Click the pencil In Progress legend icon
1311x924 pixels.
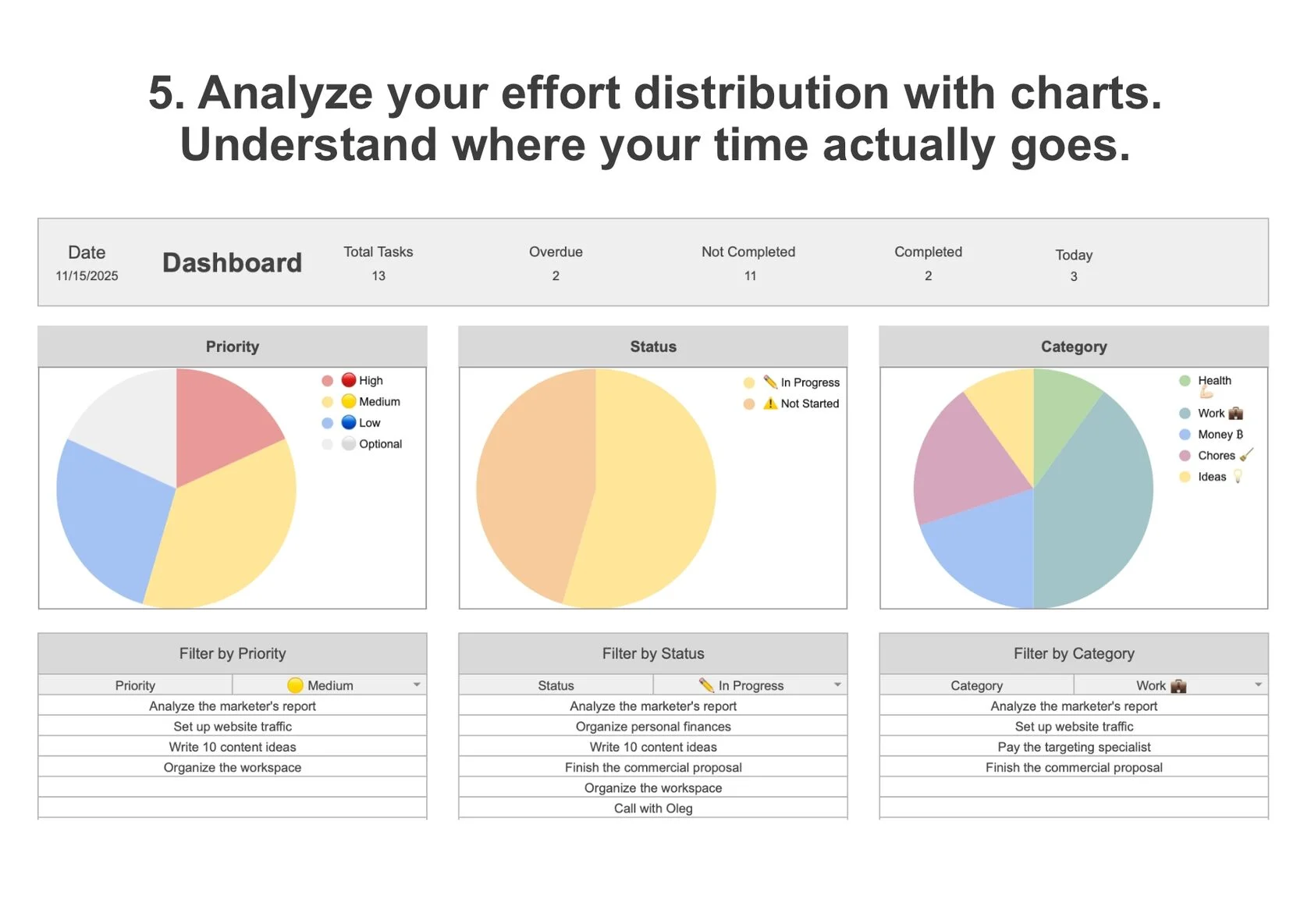tap(770, 382)
